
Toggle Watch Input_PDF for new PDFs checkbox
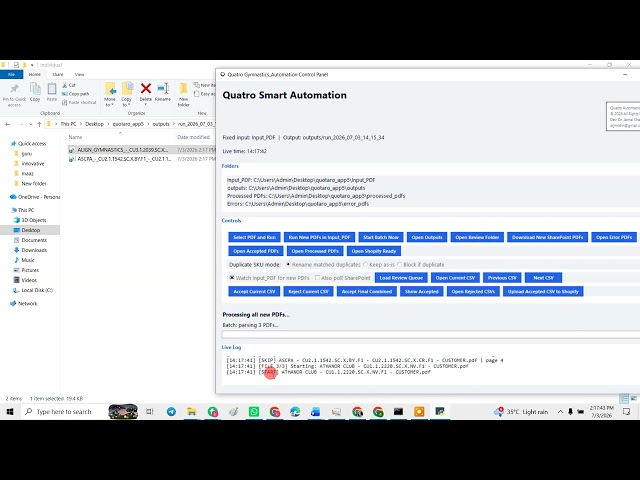coord(232,278)
